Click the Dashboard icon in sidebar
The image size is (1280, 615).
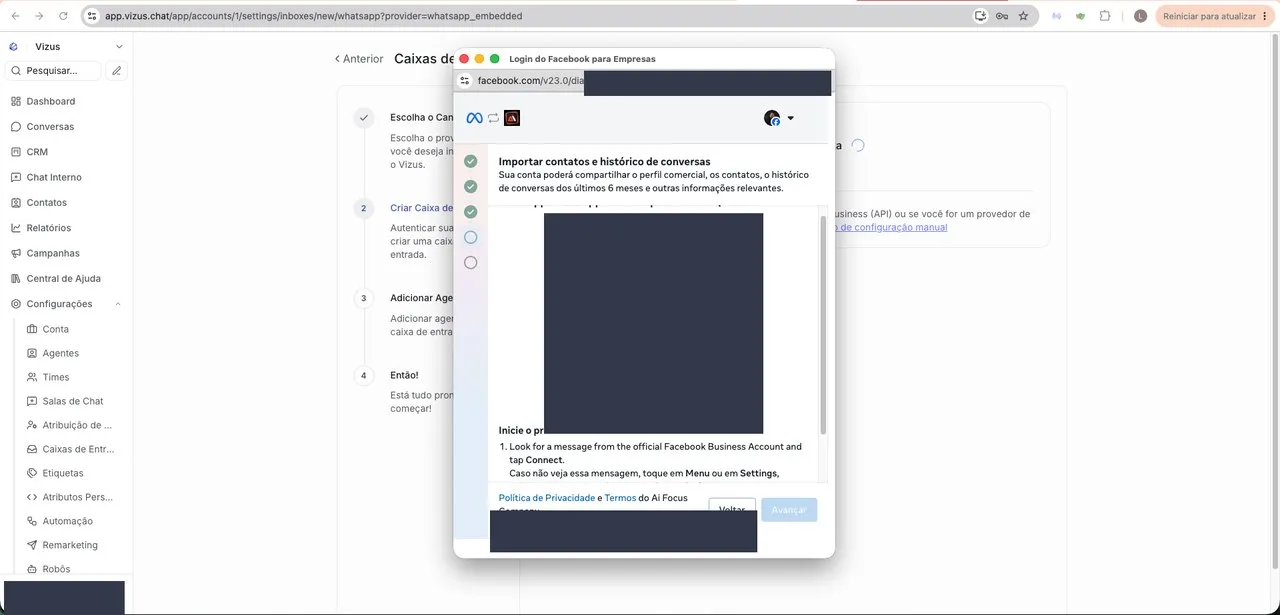(16, 101)
